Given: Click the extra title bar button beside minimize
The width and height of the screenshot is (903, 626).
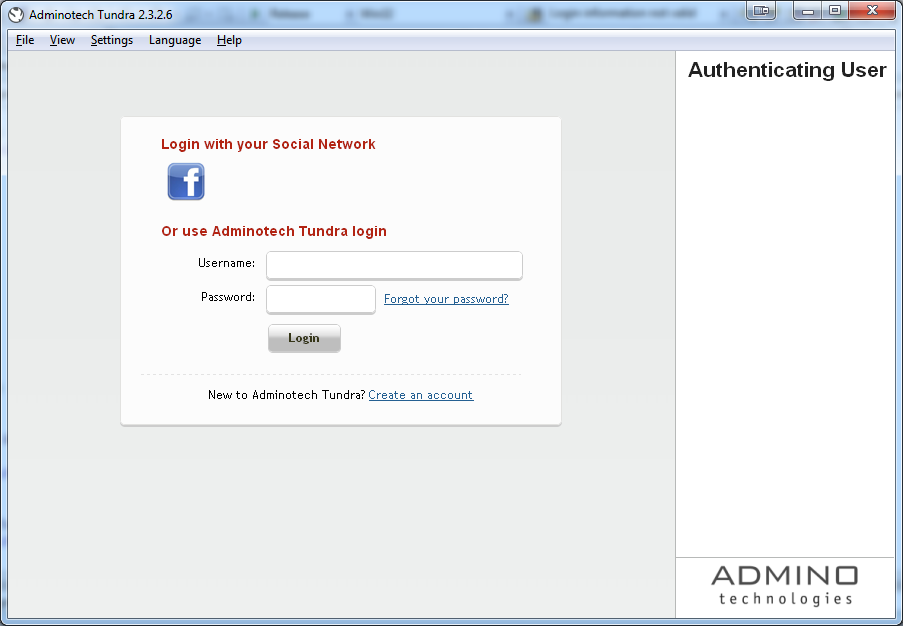Looking at the screenshot, I should point(762,10).
